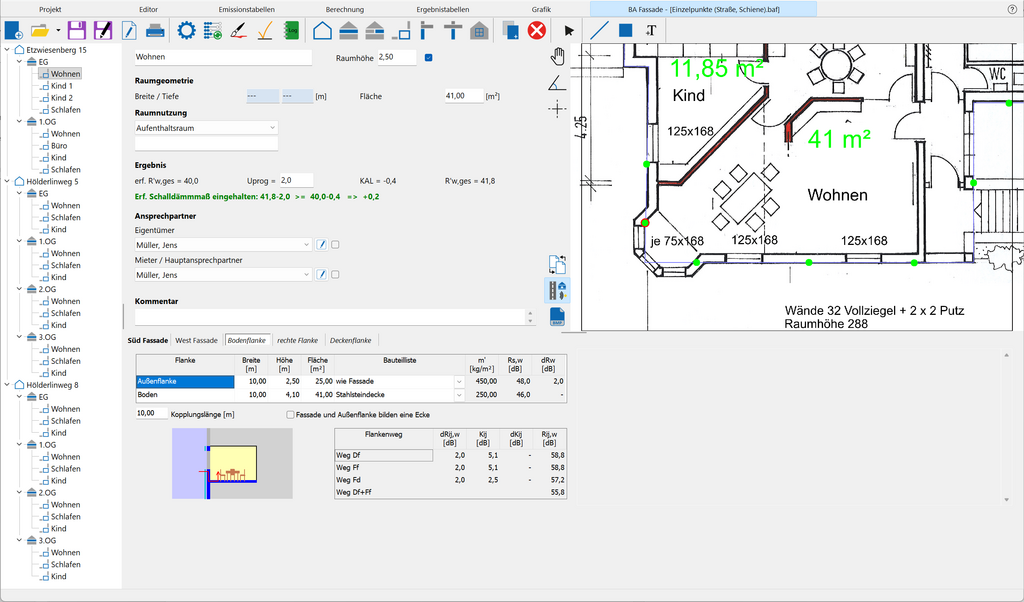The width and height of the screenshot is (1024, 602).
Task: Enable 'Fassade und Außenflanke bilden eine Ecke'
Action: [x=291, y=414]
